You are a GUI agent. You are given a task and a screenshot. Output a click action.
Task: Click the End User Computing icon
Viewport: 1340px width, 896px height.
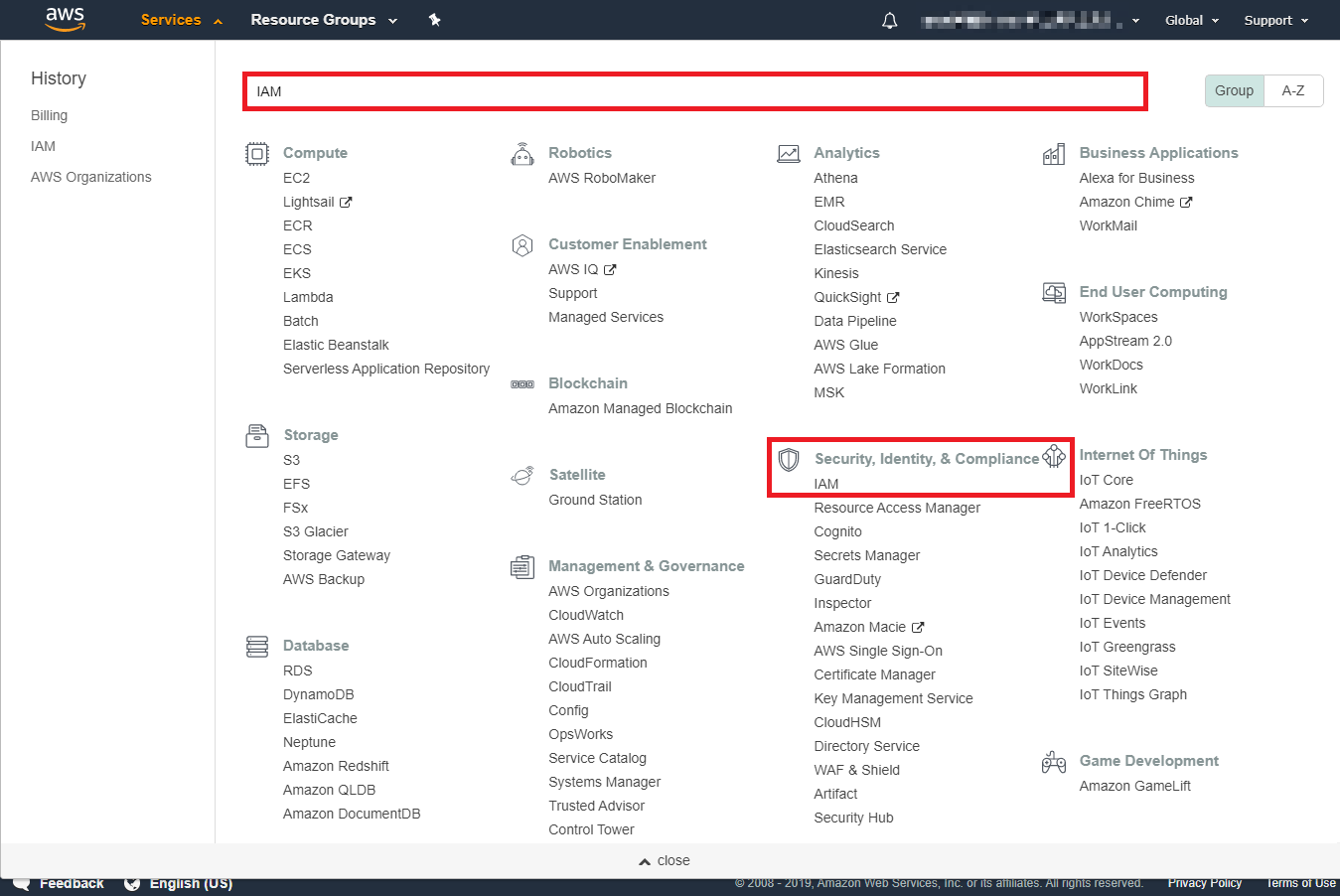[1054, 292]
